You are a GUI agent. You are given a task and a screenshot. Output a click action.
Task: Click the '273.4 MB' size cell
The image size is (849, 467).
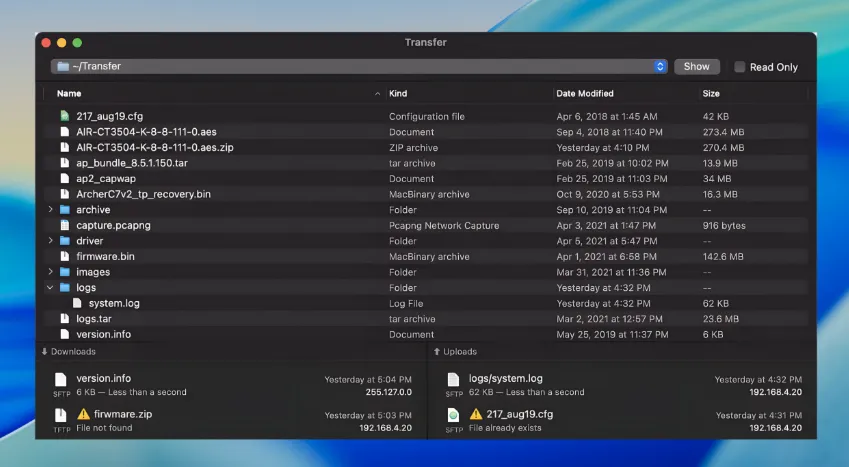point(723,132)
